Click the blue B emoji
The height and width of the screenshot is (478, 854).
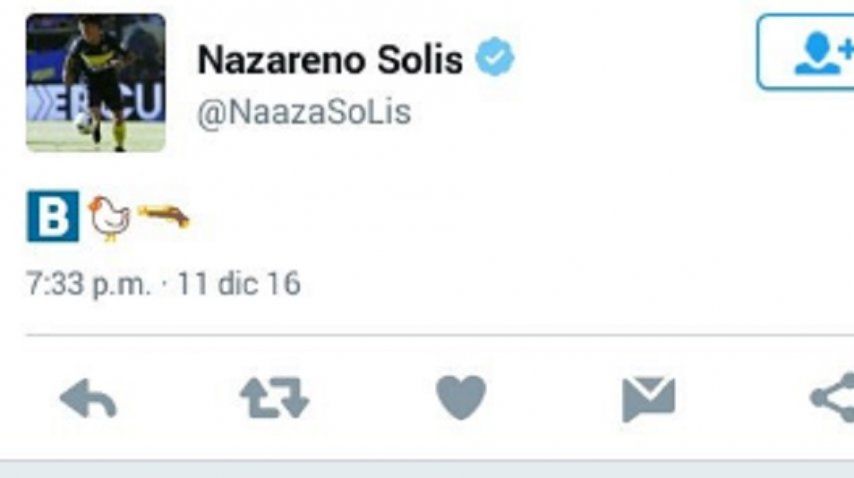(53, 216)
